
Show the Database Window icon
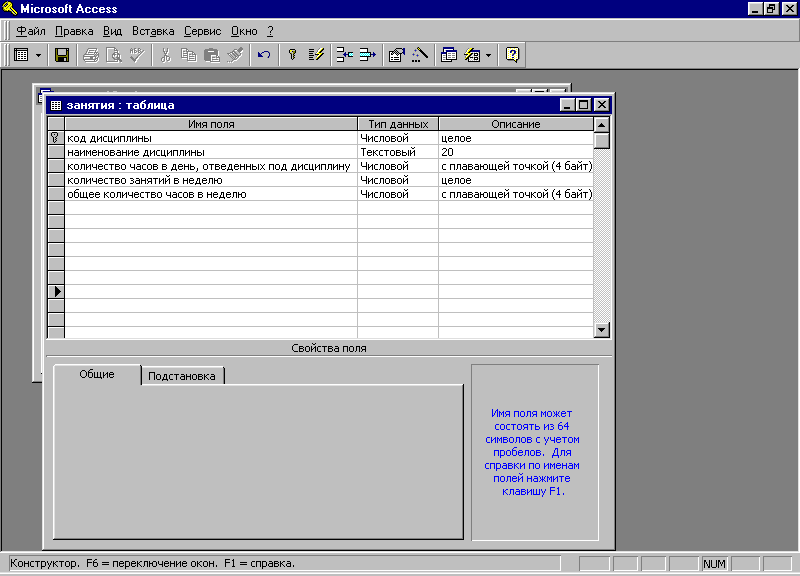click(448, 55)
